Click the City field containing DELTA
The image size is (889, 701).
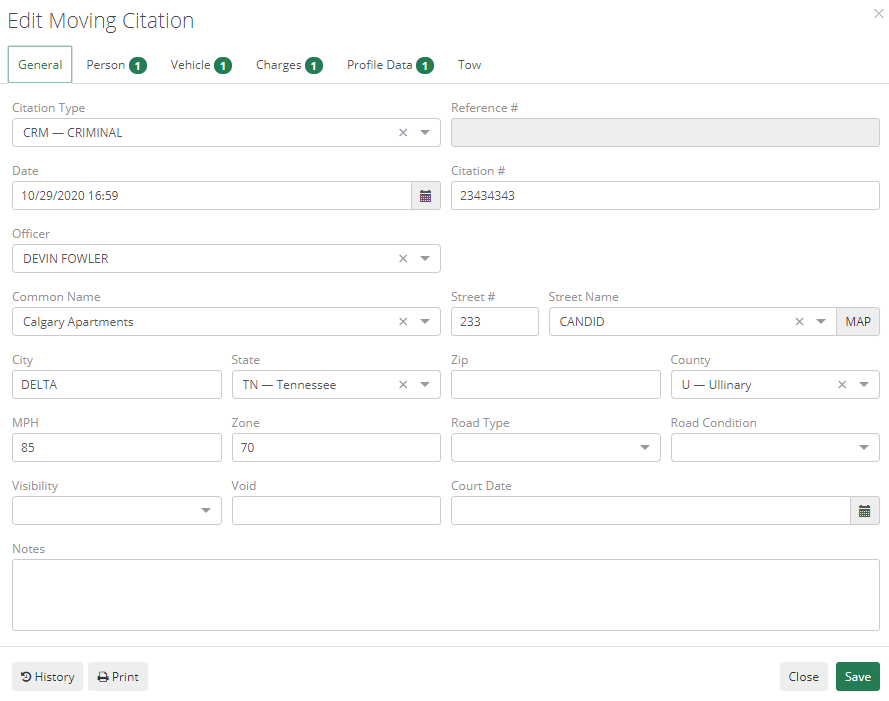[x=117, y=385]
